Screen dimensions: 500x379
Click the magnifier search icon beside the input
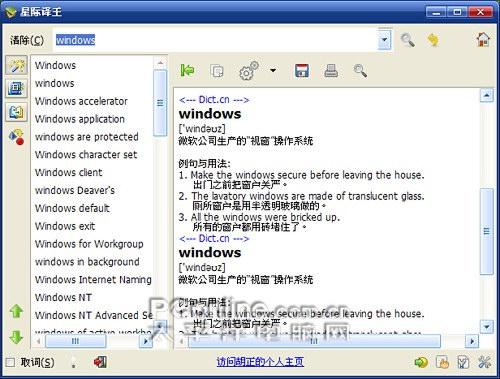[x=408, y=40]
